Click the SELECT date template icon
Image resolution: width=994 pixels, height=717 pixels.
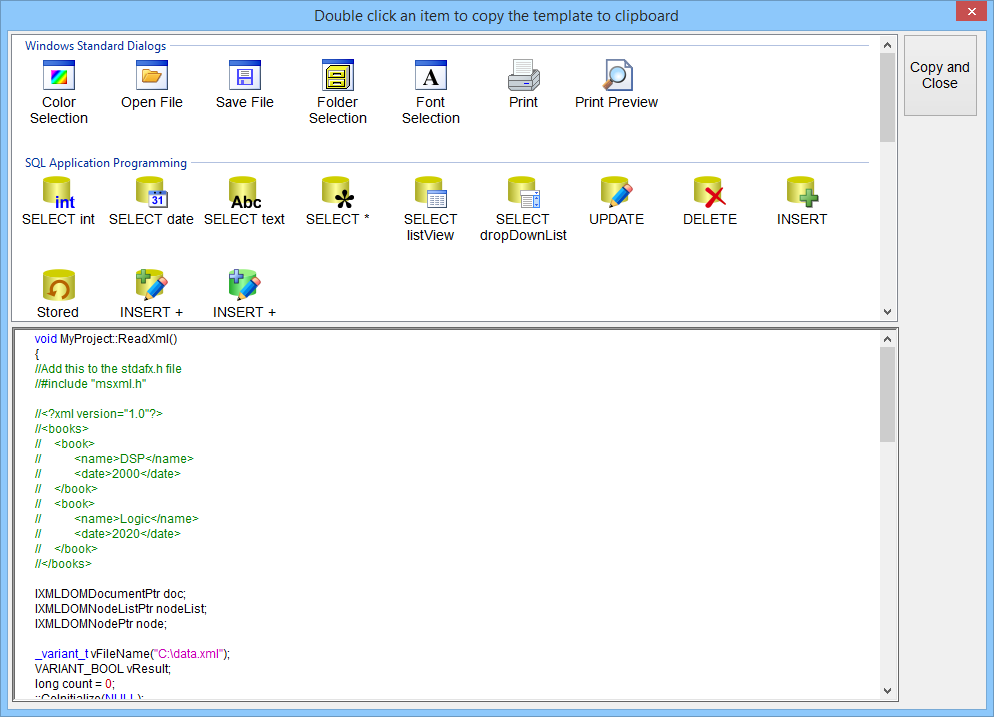152,193
